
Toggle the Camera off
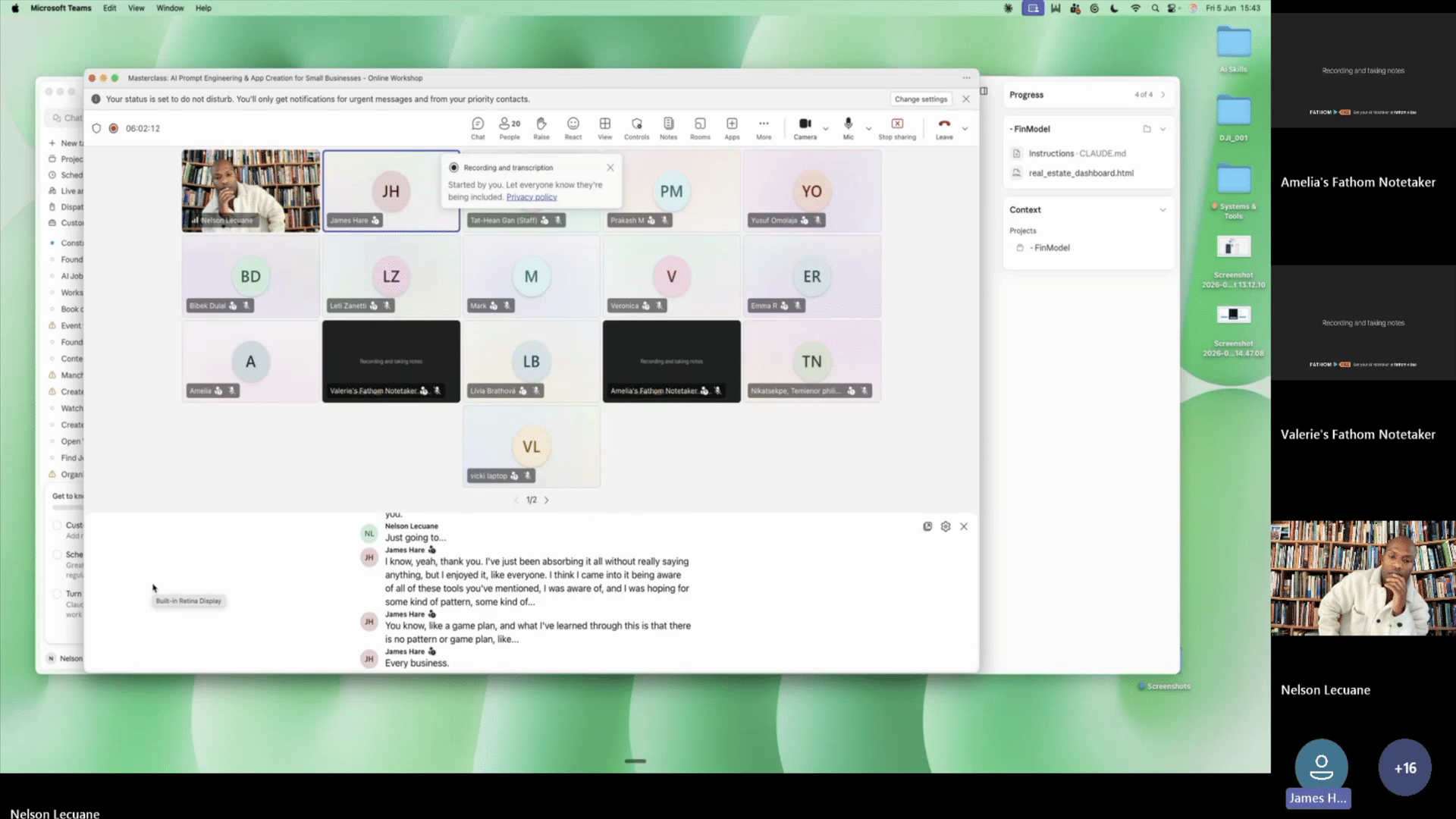805,128
